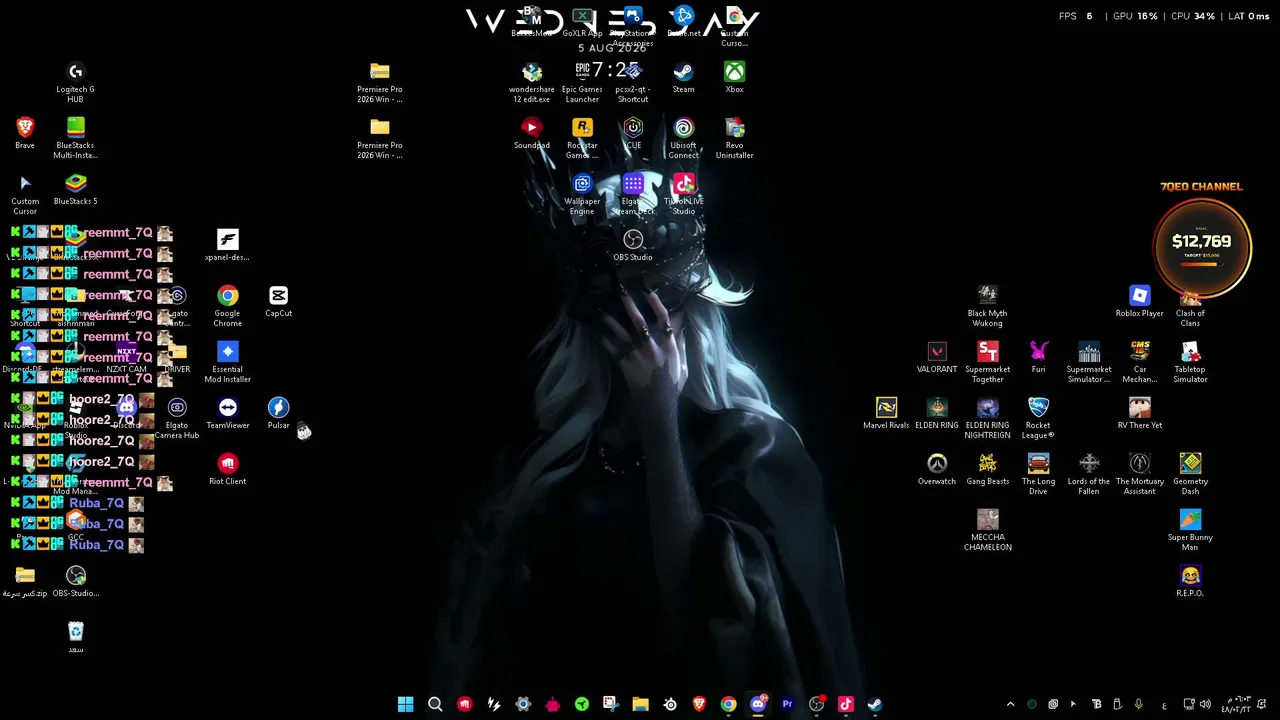
Task: Launch Roblox Player from the desktop
Action: [1139, 296]
